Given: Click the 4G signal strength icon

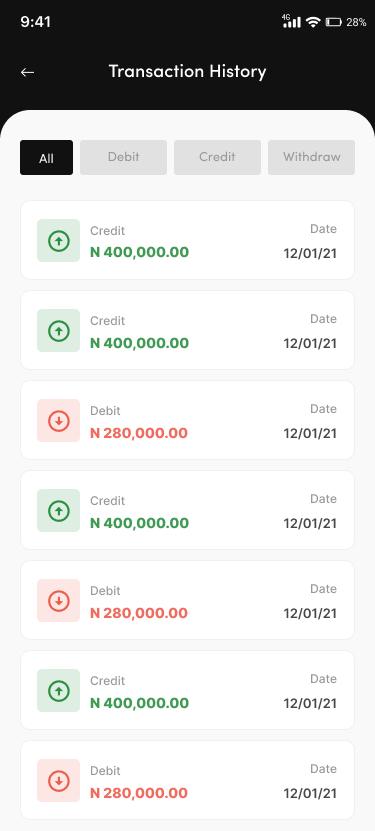Looking at the screenshot, I should tap(291, 21).
